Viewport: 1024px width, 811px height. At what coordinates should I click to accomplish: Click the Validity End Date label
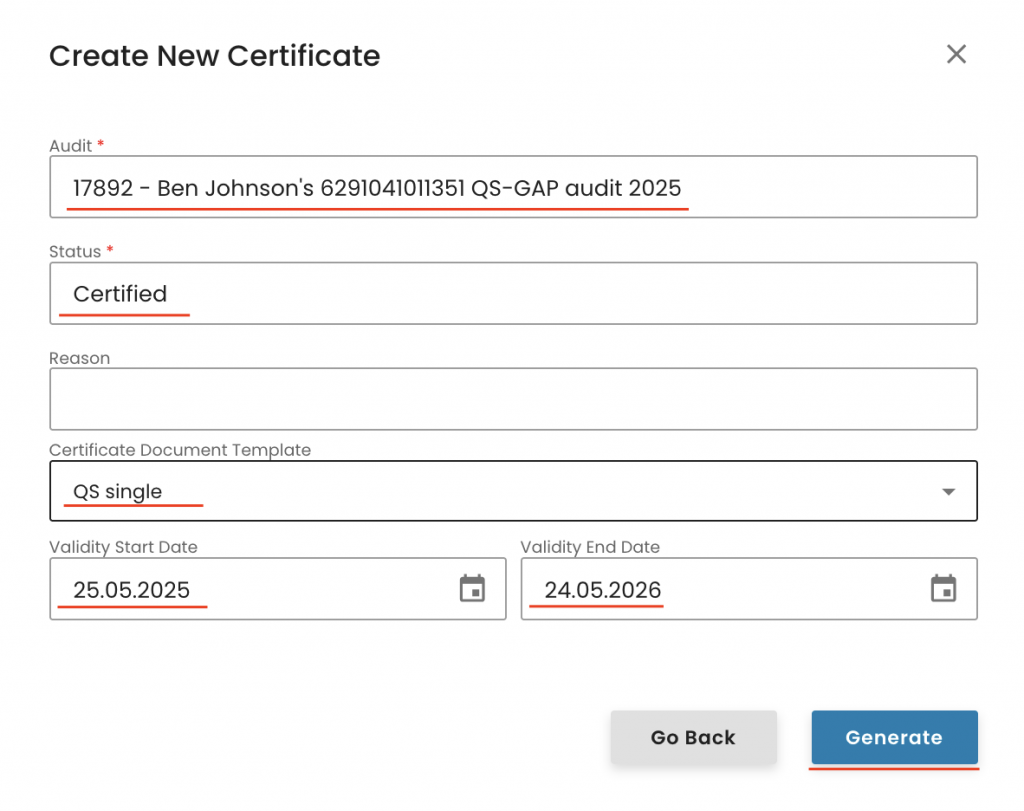(590, 547)
